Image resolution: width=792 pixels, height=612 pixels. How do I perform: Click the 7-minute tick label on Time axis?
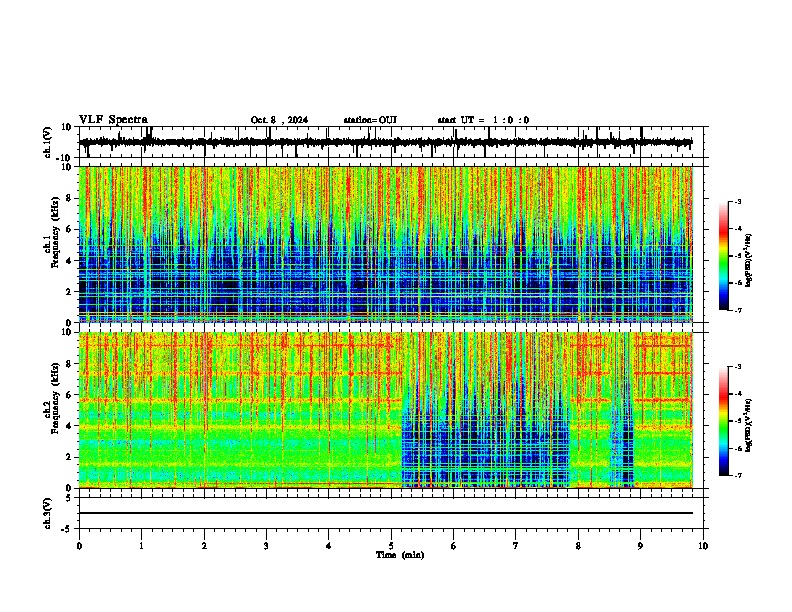516,546
